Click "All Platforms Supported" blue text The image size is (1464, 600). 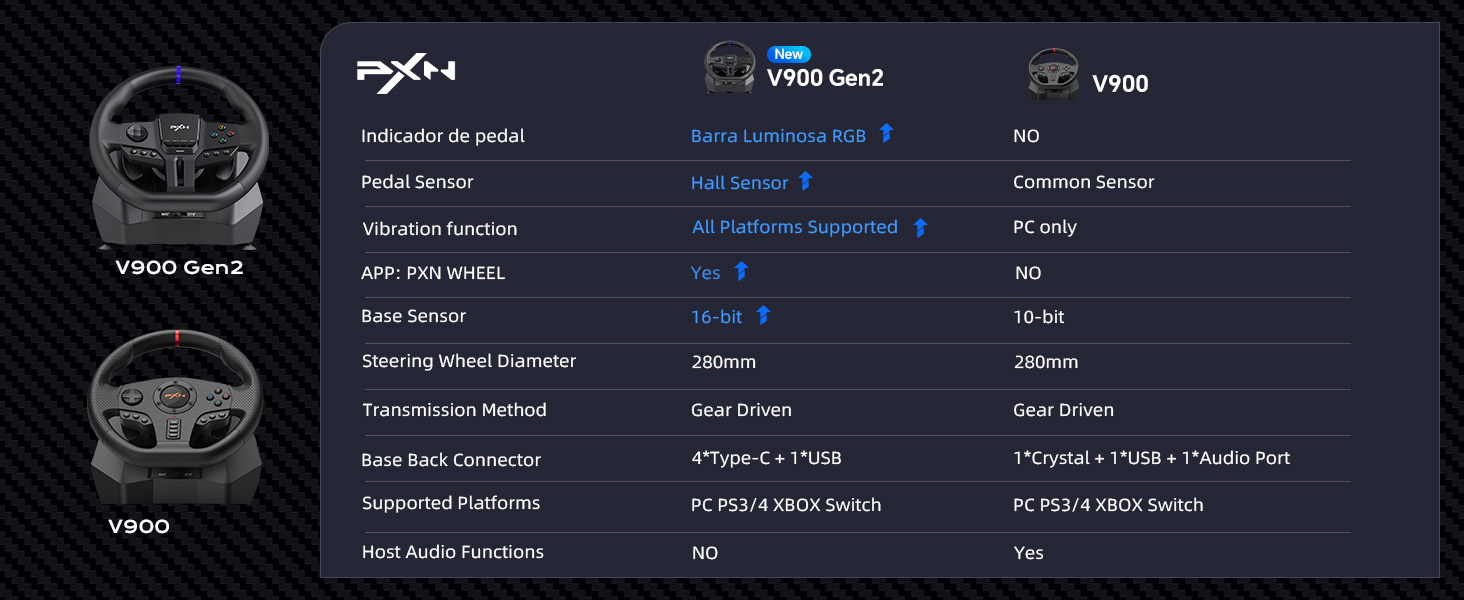coord(795,227)
